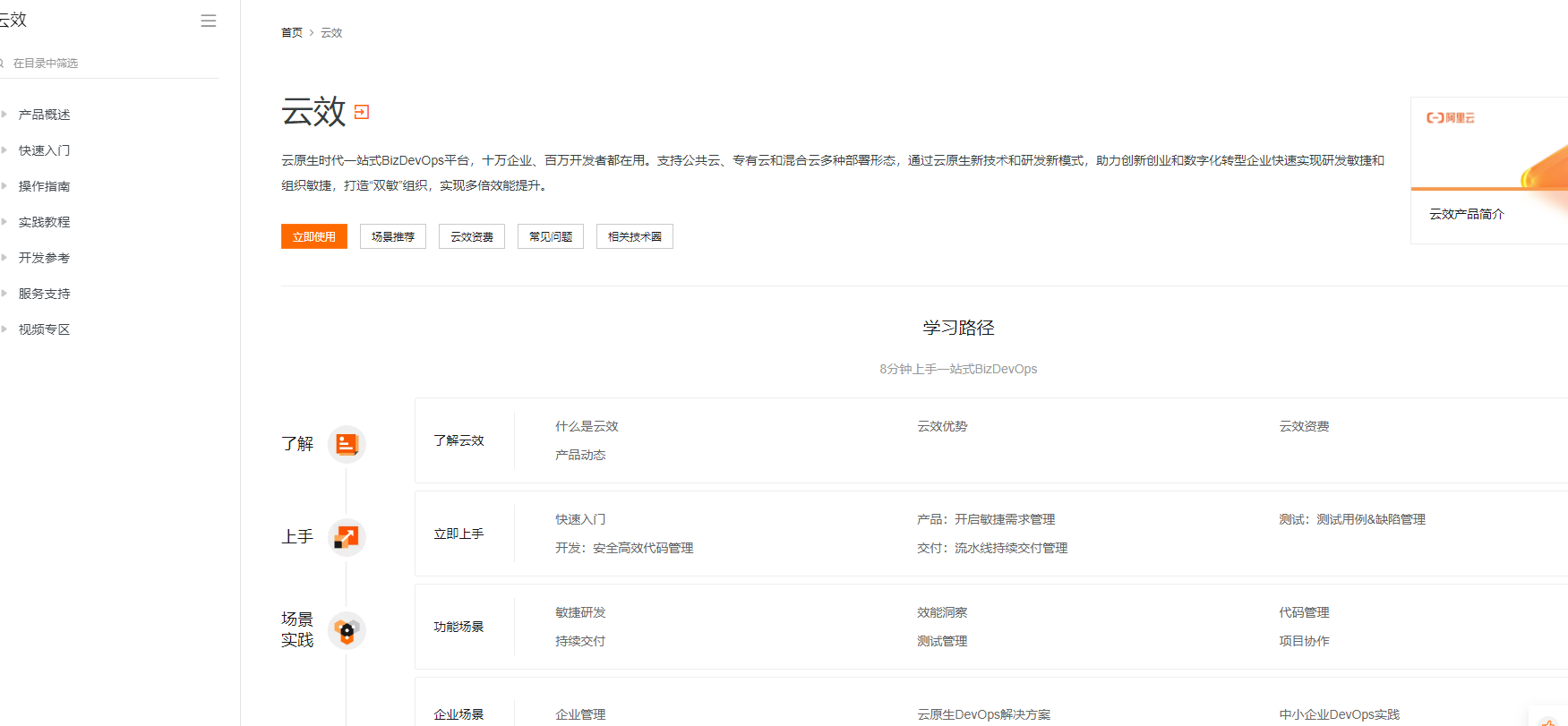Expand the 快速入门 sidebar section
The image size is (1568, 726).
44,150
